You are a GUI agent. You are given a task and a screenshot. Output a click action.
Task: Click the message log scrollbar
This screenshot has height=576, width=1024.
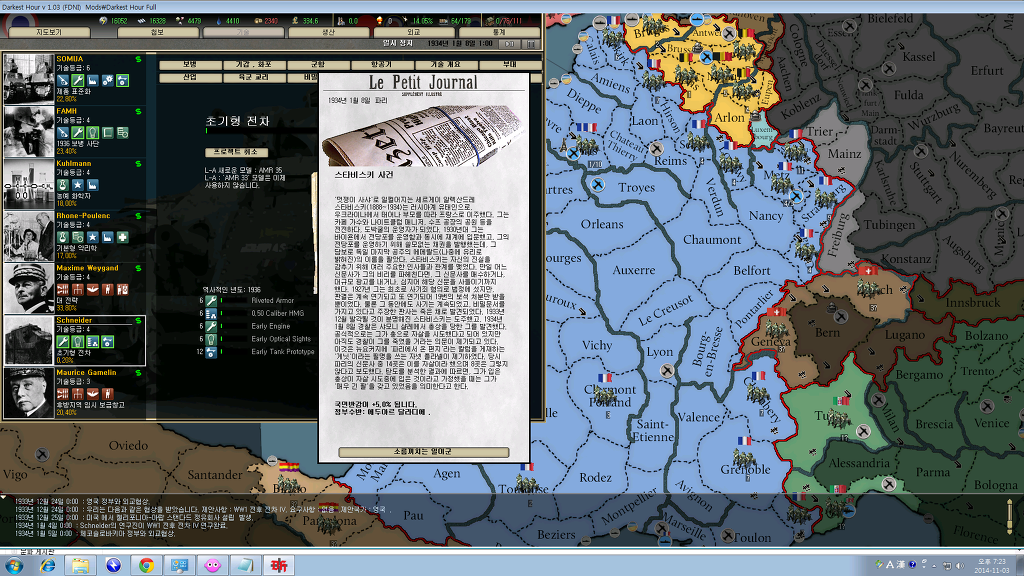click(x=1010, y=516)
